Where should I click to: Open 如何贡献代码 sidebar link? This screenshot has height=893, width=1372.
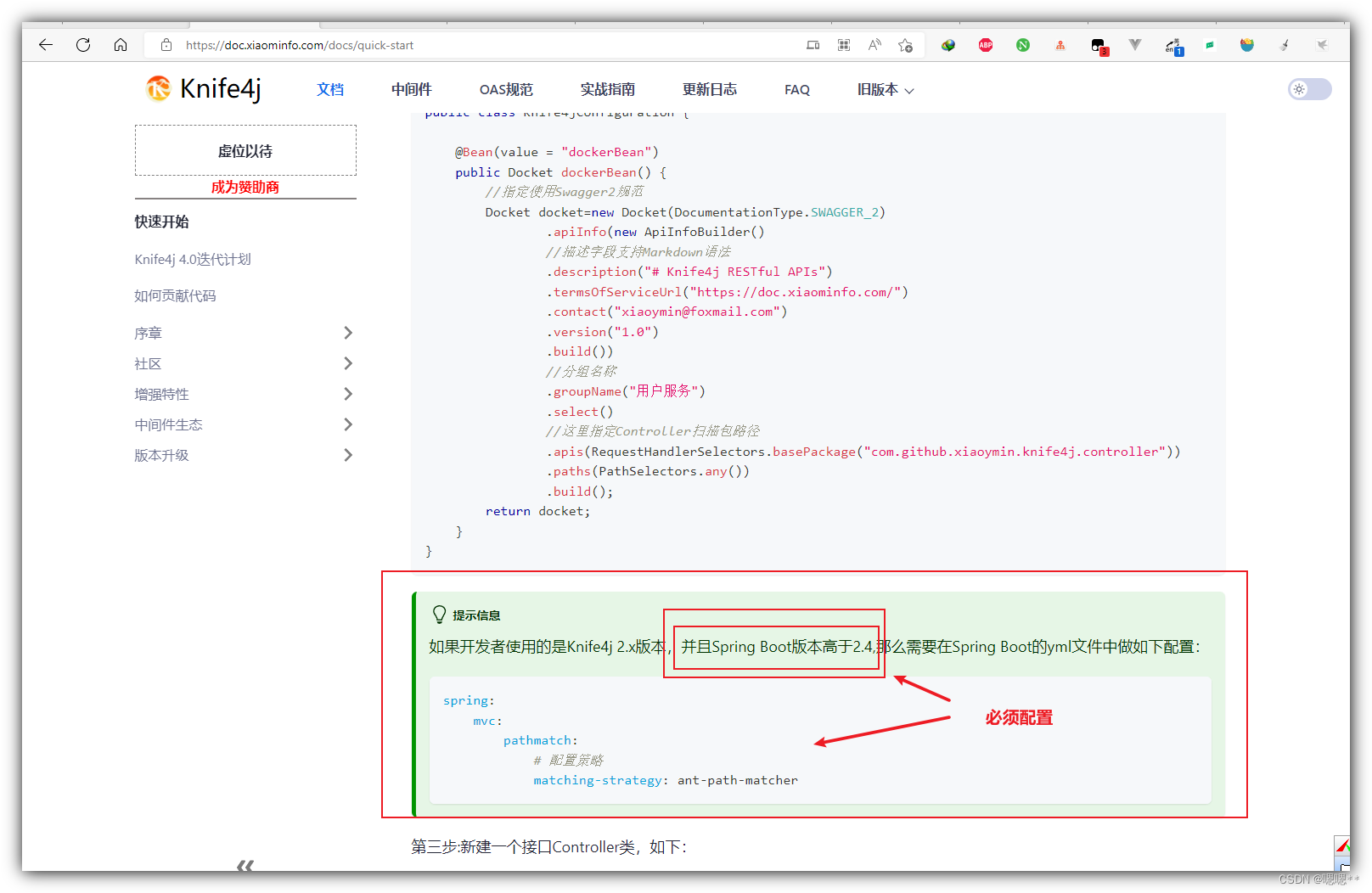175,295
